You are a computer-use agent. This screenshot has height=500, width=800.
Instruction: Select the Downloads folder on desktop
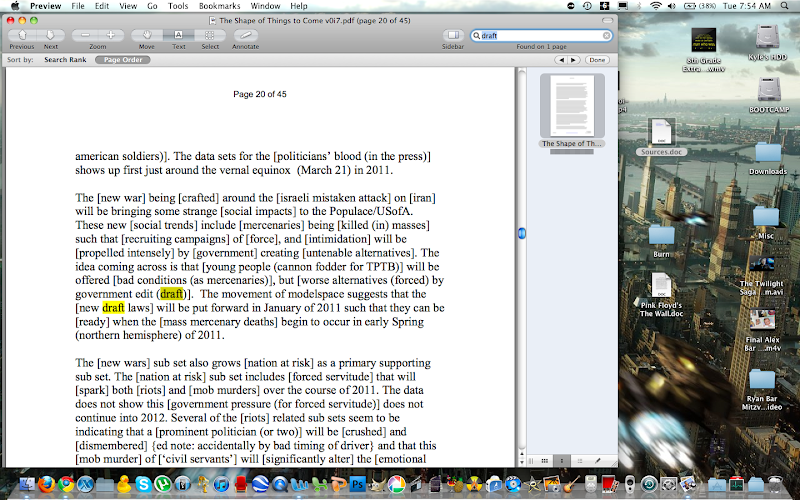pyautogui.click(x=768, y=158)
